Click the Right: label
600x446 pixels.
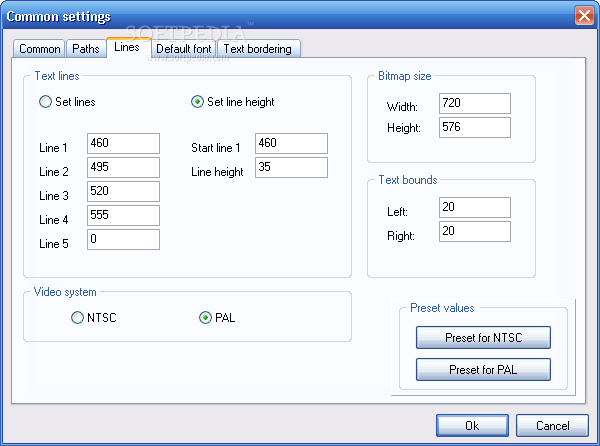401,236
